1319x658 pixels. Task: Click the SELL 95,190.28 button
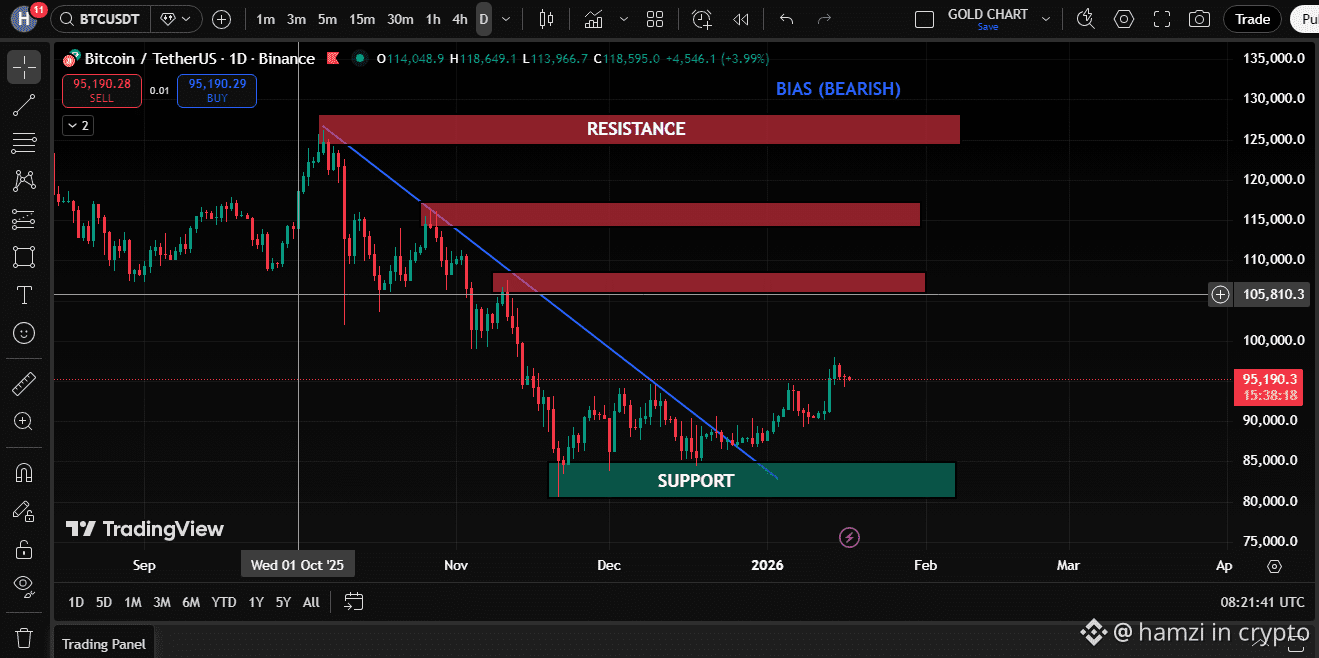(101, 91)
